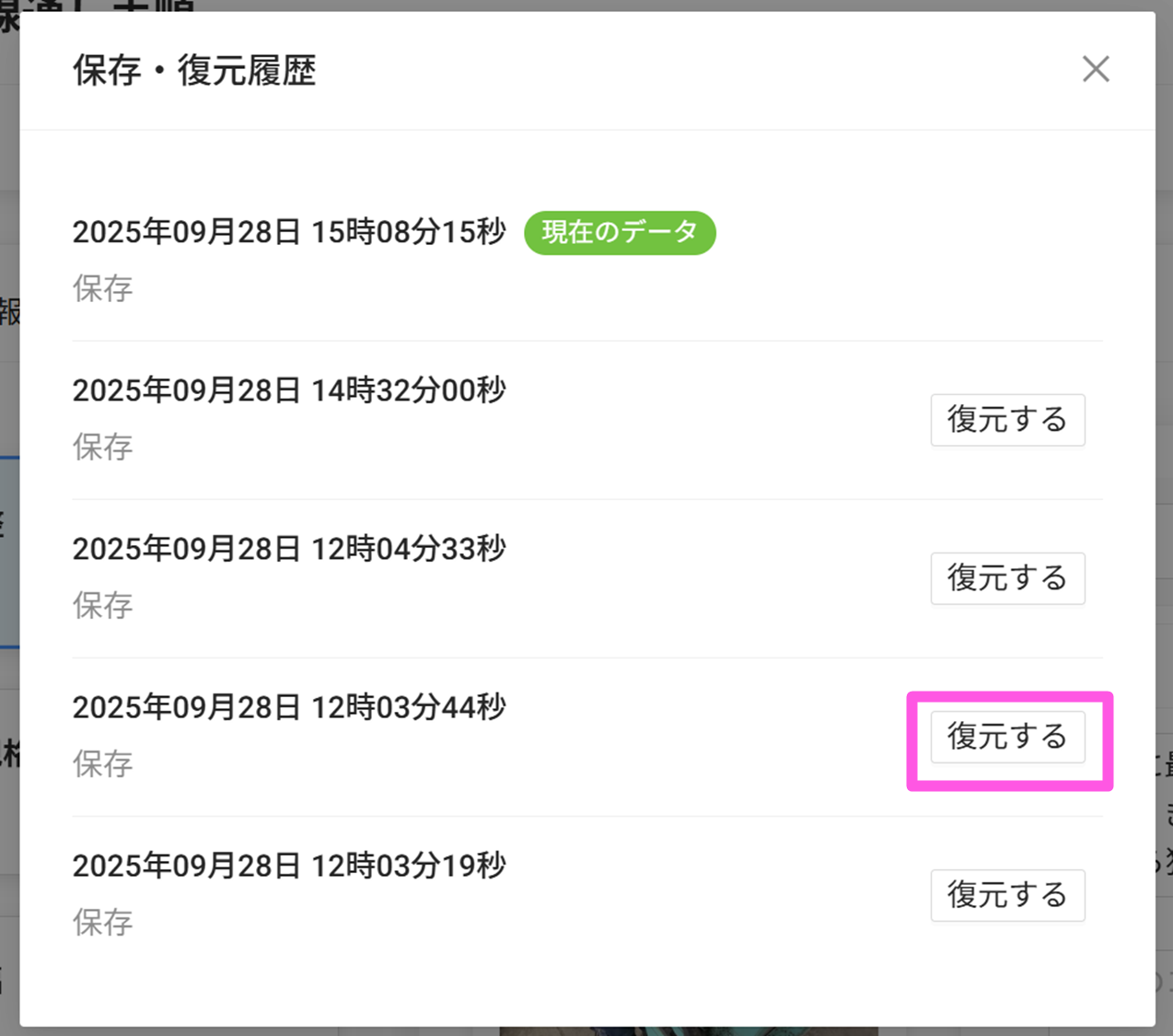Click the 保存 label under 12時04分33秒

point(103,606)
